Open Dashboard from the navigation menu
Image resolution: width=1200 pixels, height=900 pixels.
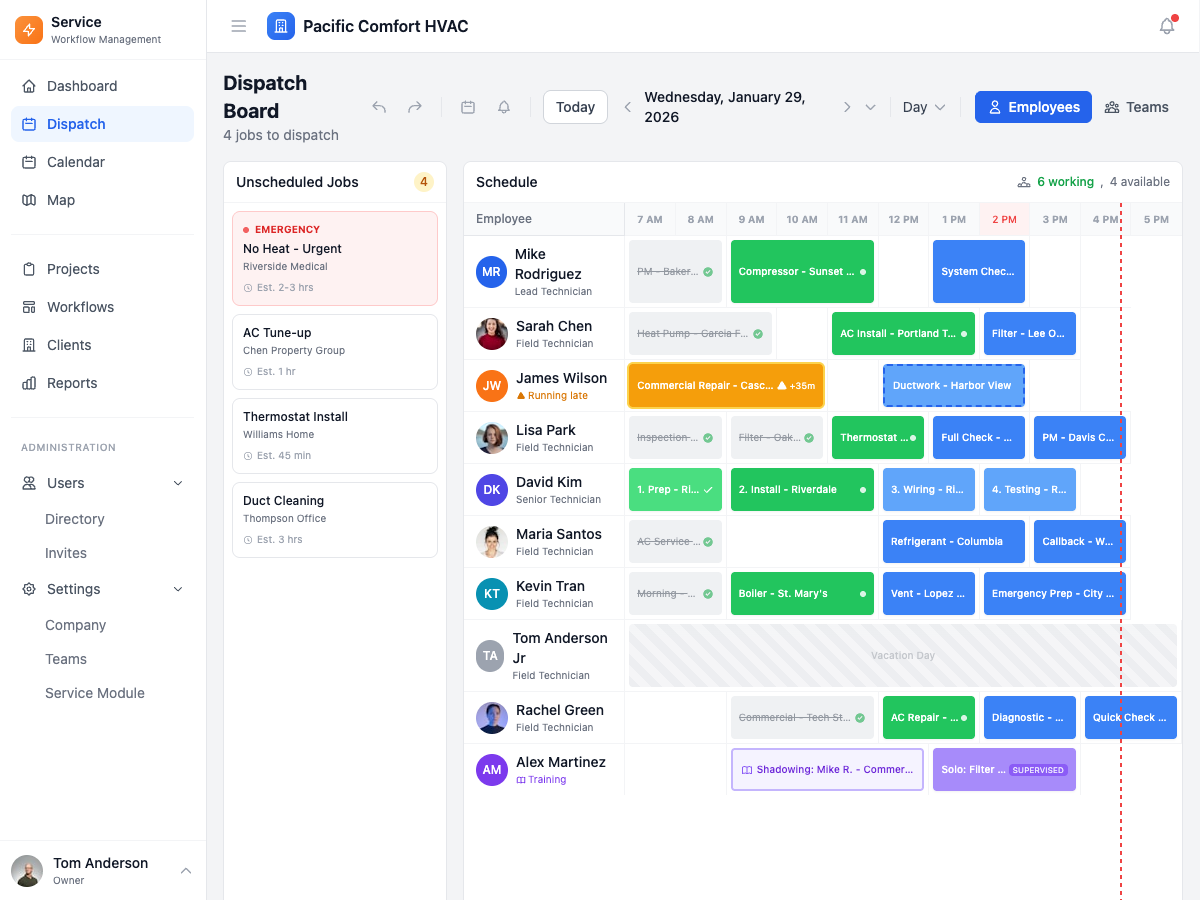click(27, 85)
